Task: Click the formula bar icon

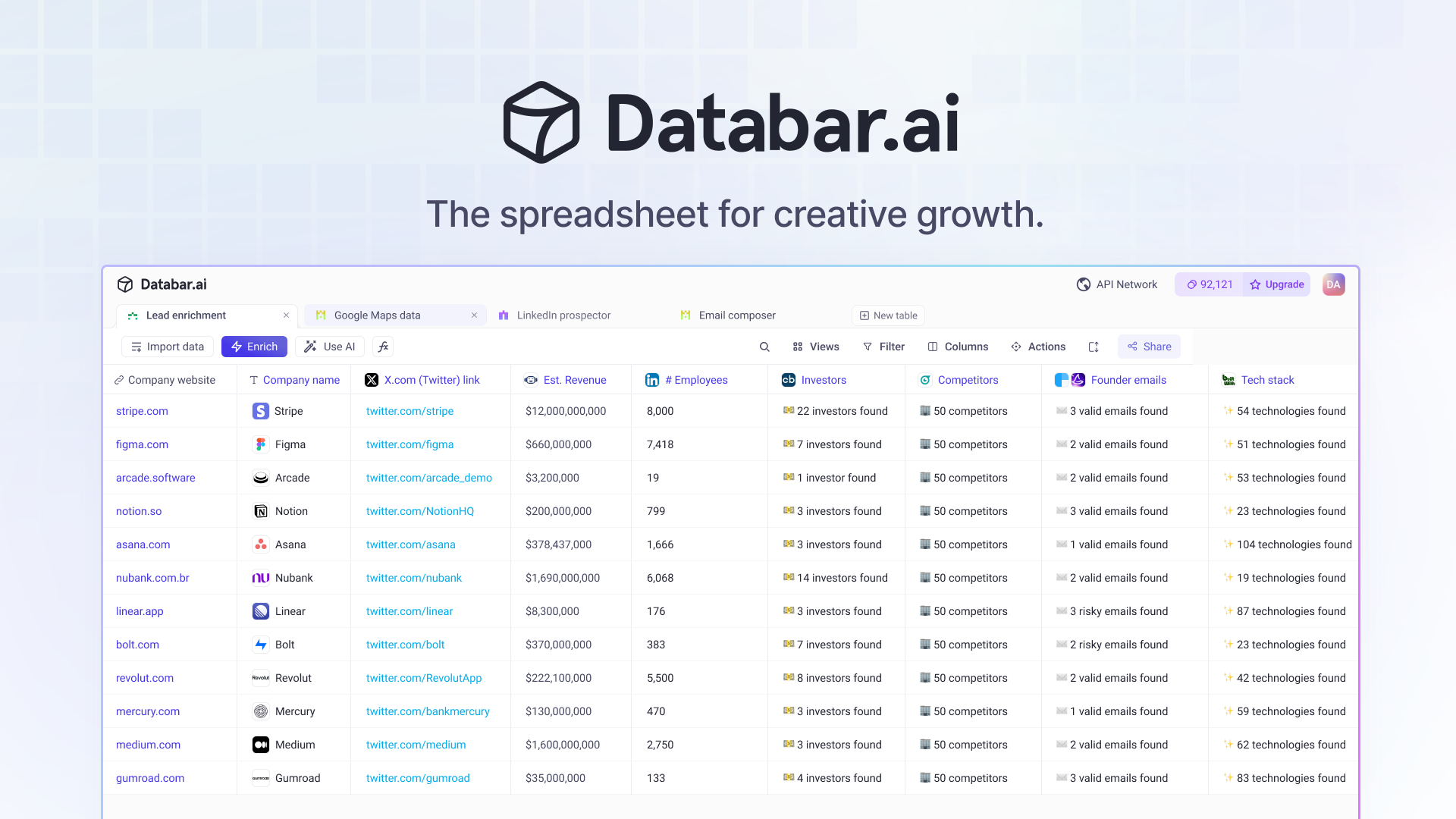Action: [x=383, y=346]
